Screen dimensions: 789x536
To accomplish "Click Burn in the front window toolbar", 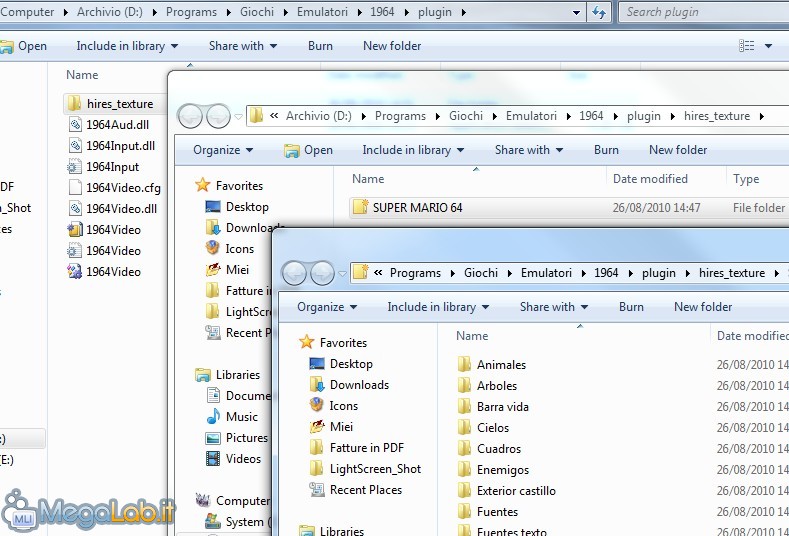I will click(631, 307).
